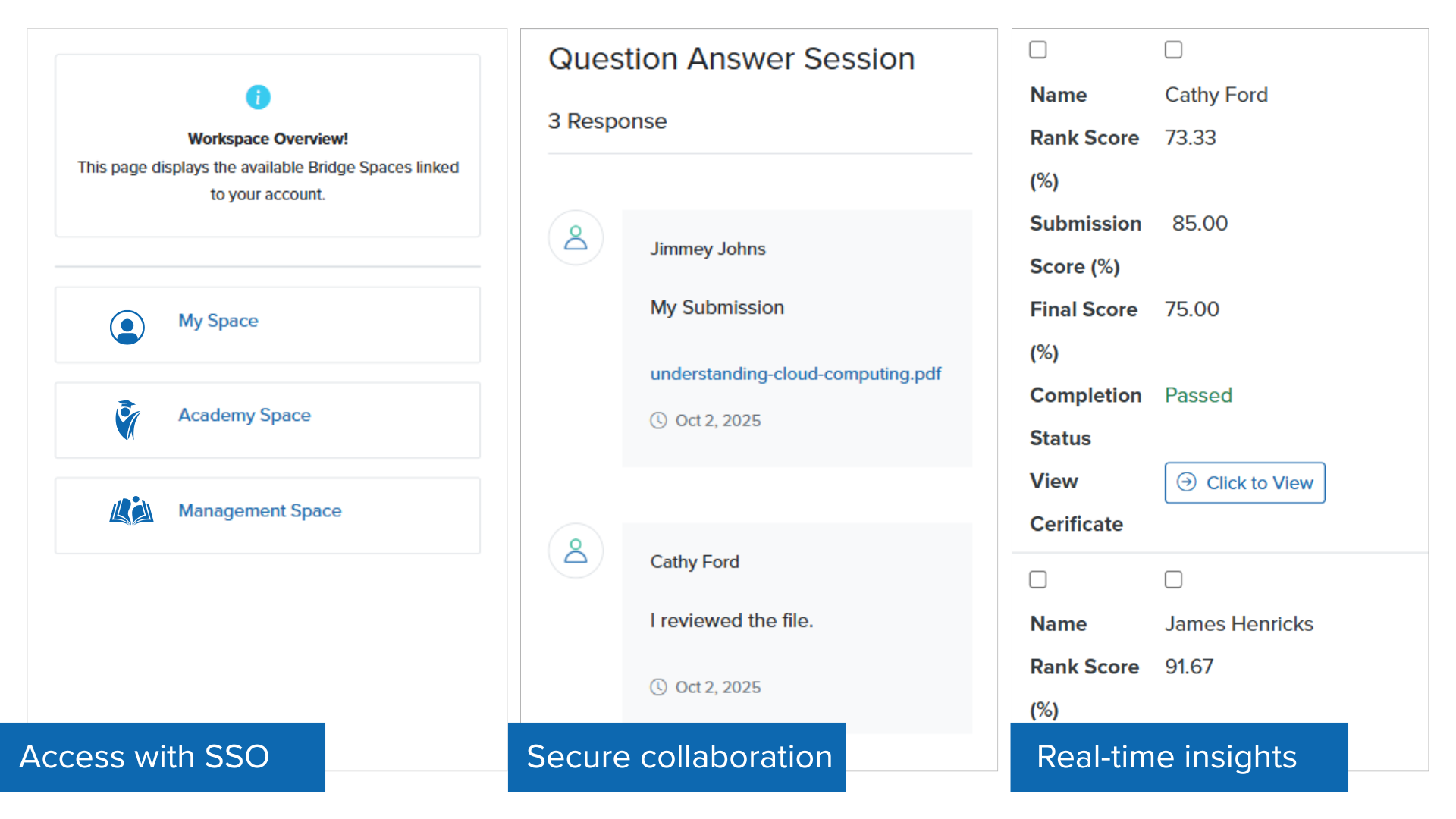1456x819 pixels.
Task: Click the Academy Space graduate icon
Action: pyautogui.click(x=127, y=419)
